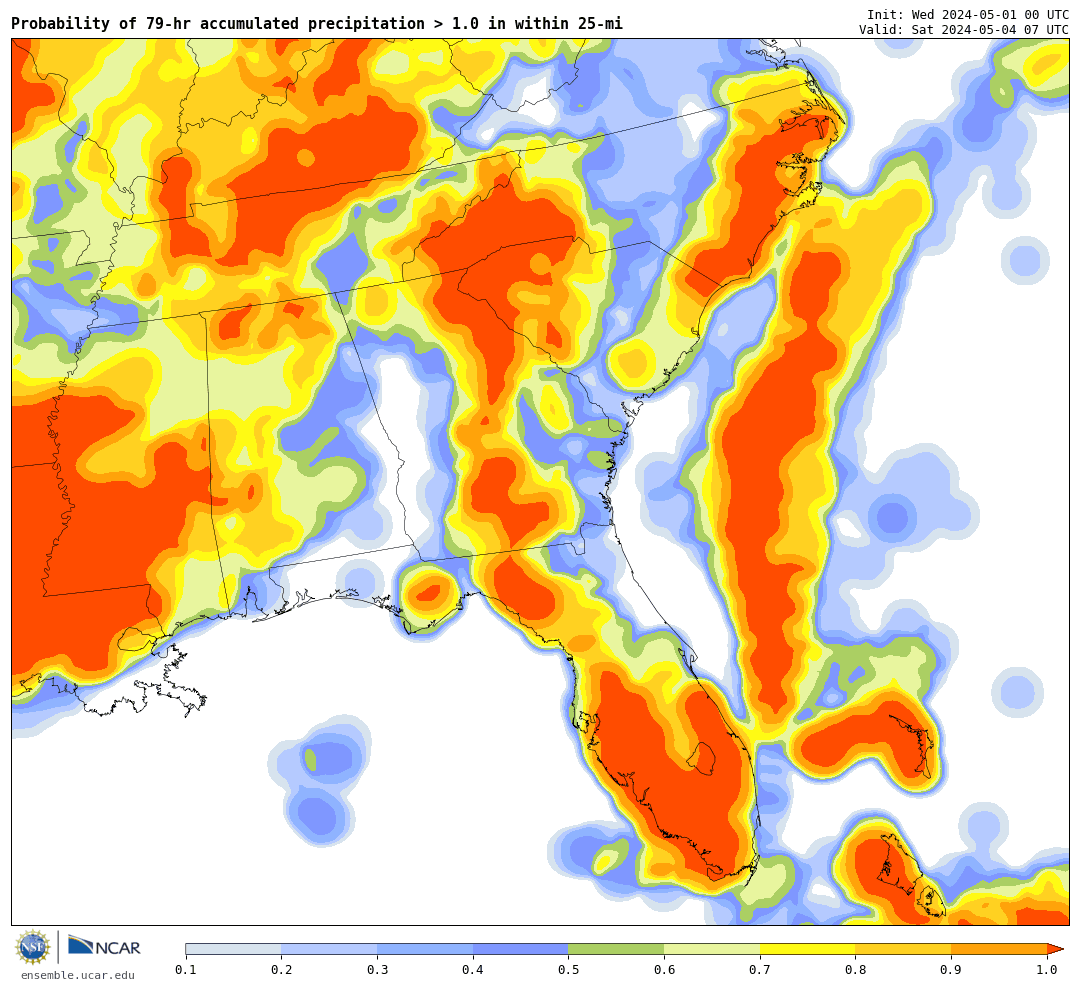The width and height of the screenshot is (1080, 988).
Task: Click the 0.9–1.0 orange colorbar segment
Action: [x=999, y=949]
